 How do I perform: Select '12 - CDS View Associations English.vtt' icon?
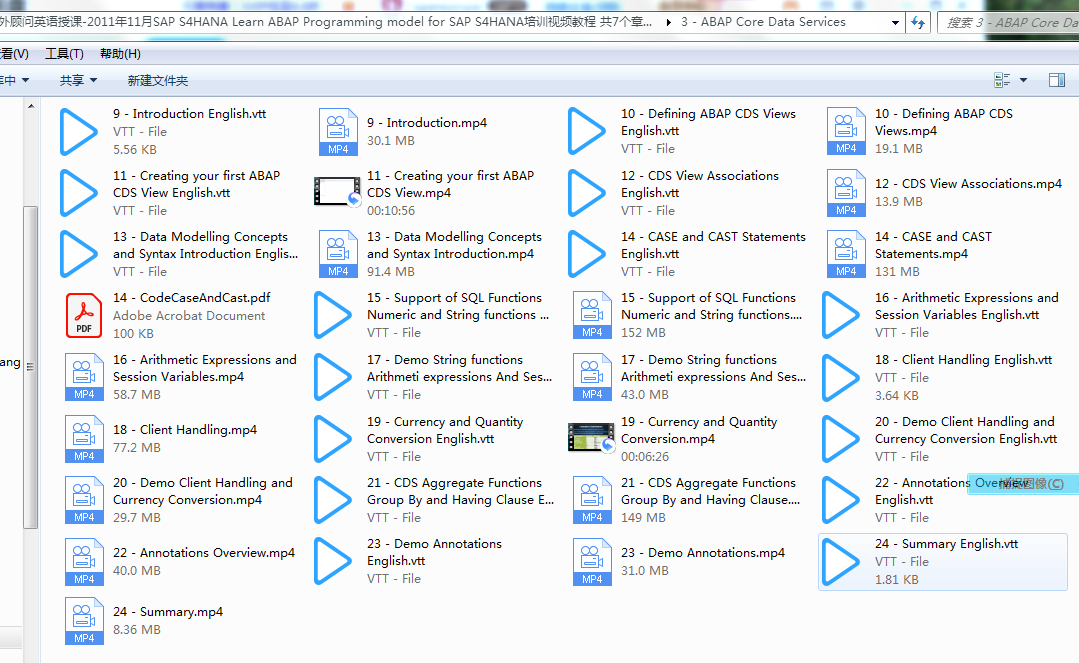(x=586, y=193)
